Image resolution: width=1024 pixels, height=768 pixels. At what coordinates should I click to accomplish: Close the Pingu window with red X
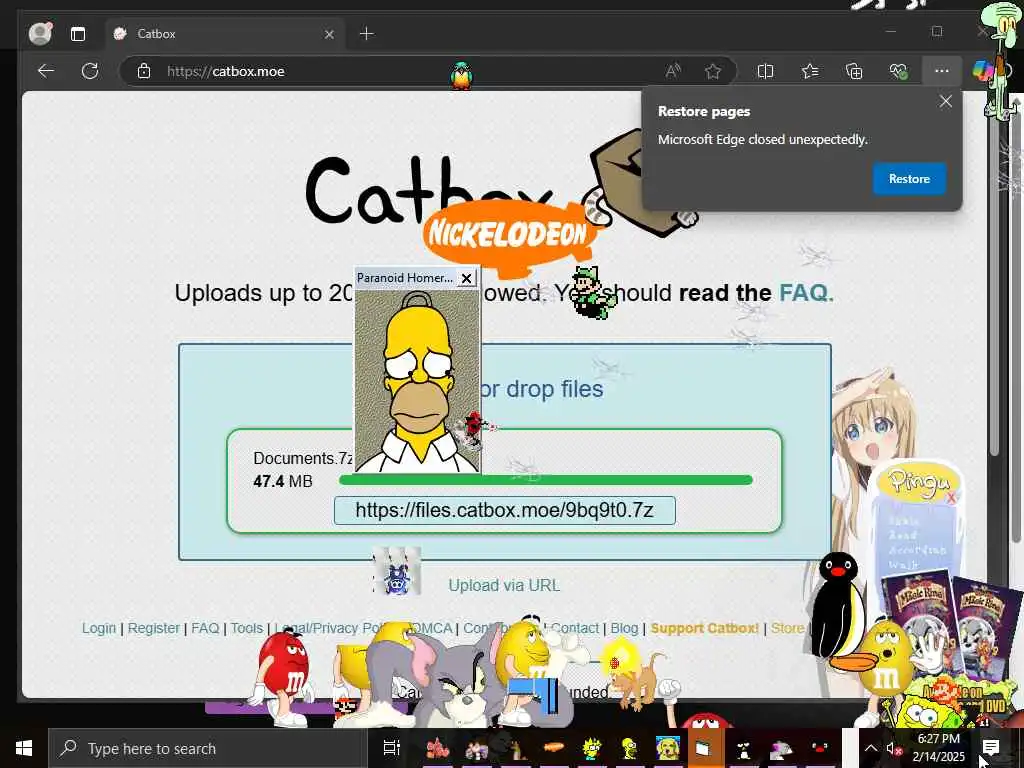951,498
